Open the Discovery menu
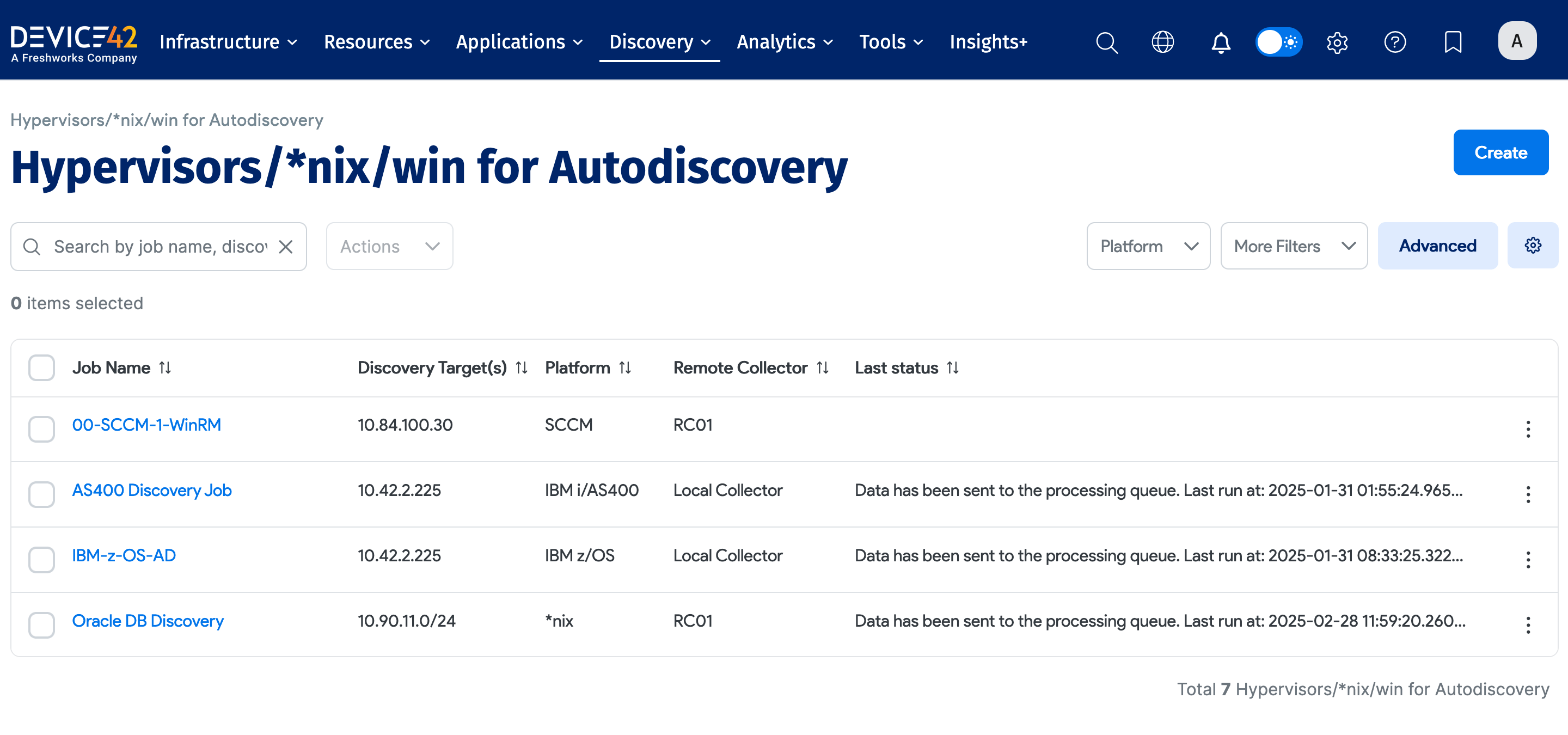This screenshot has height=735, width=1568. (x=659, y=42)
